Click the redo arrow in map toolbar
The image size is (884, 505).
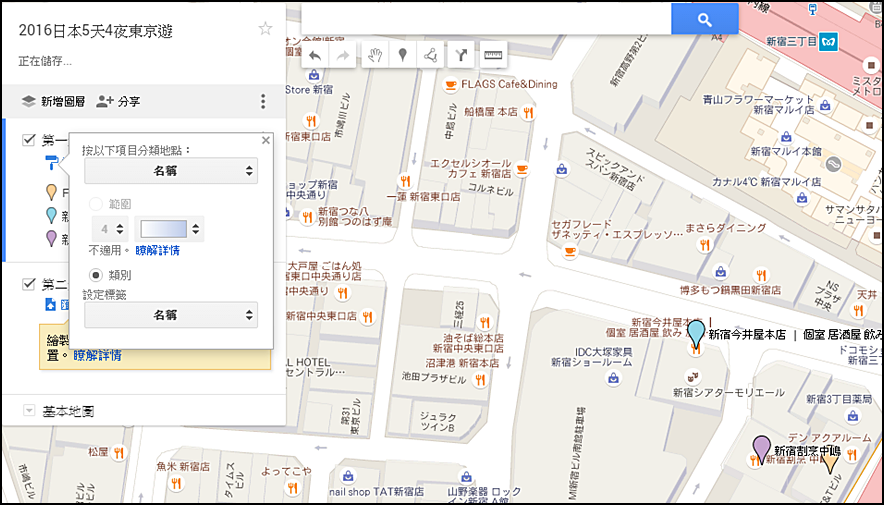click(x=343, y=55)
